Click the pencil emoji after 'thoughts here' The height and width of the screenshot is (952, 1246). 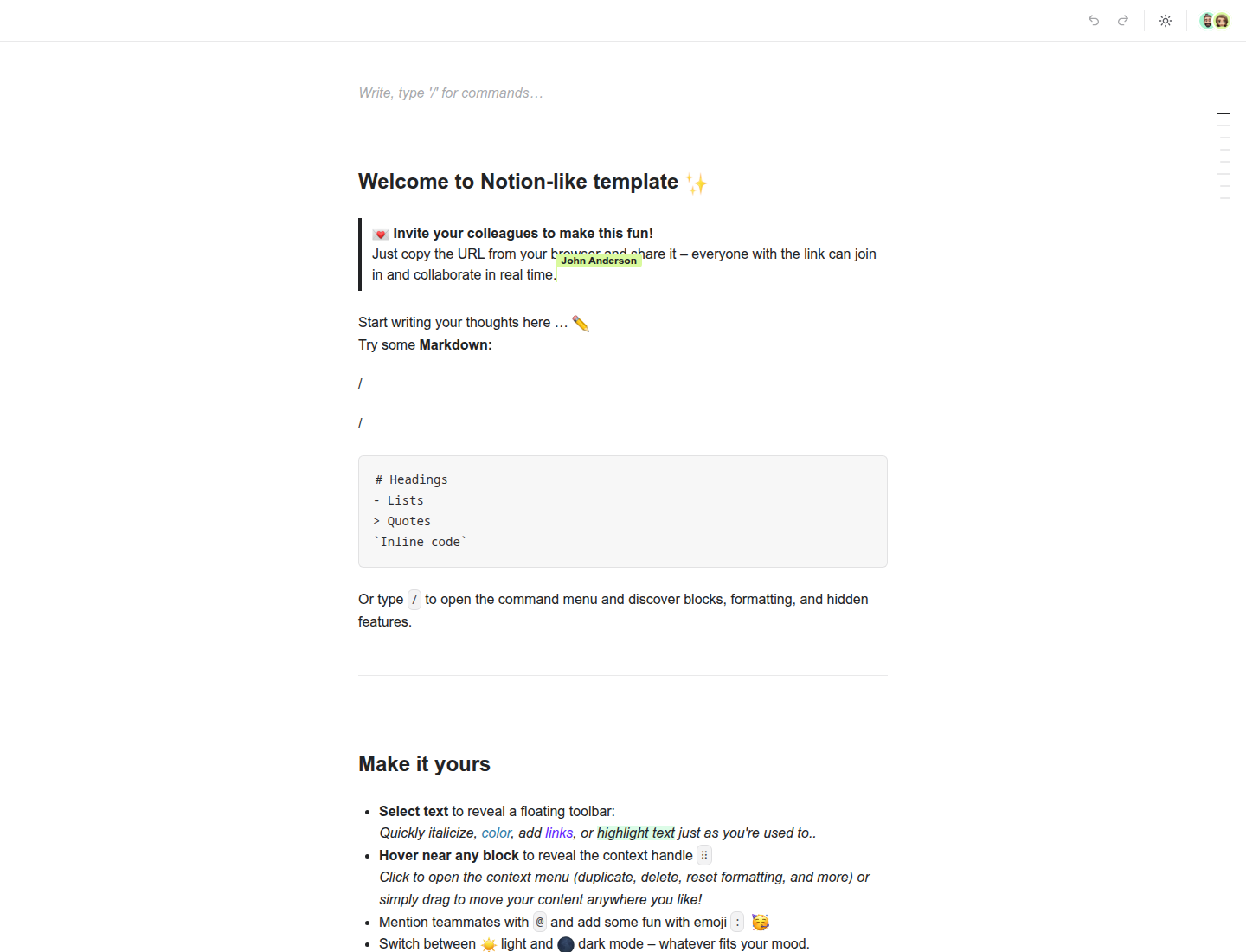point(581,323)
